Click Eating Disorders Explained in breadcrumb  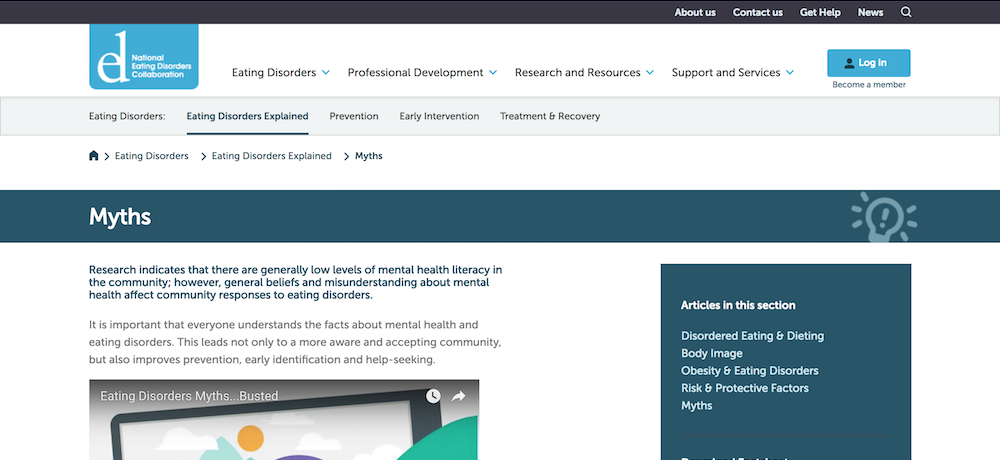271,156
